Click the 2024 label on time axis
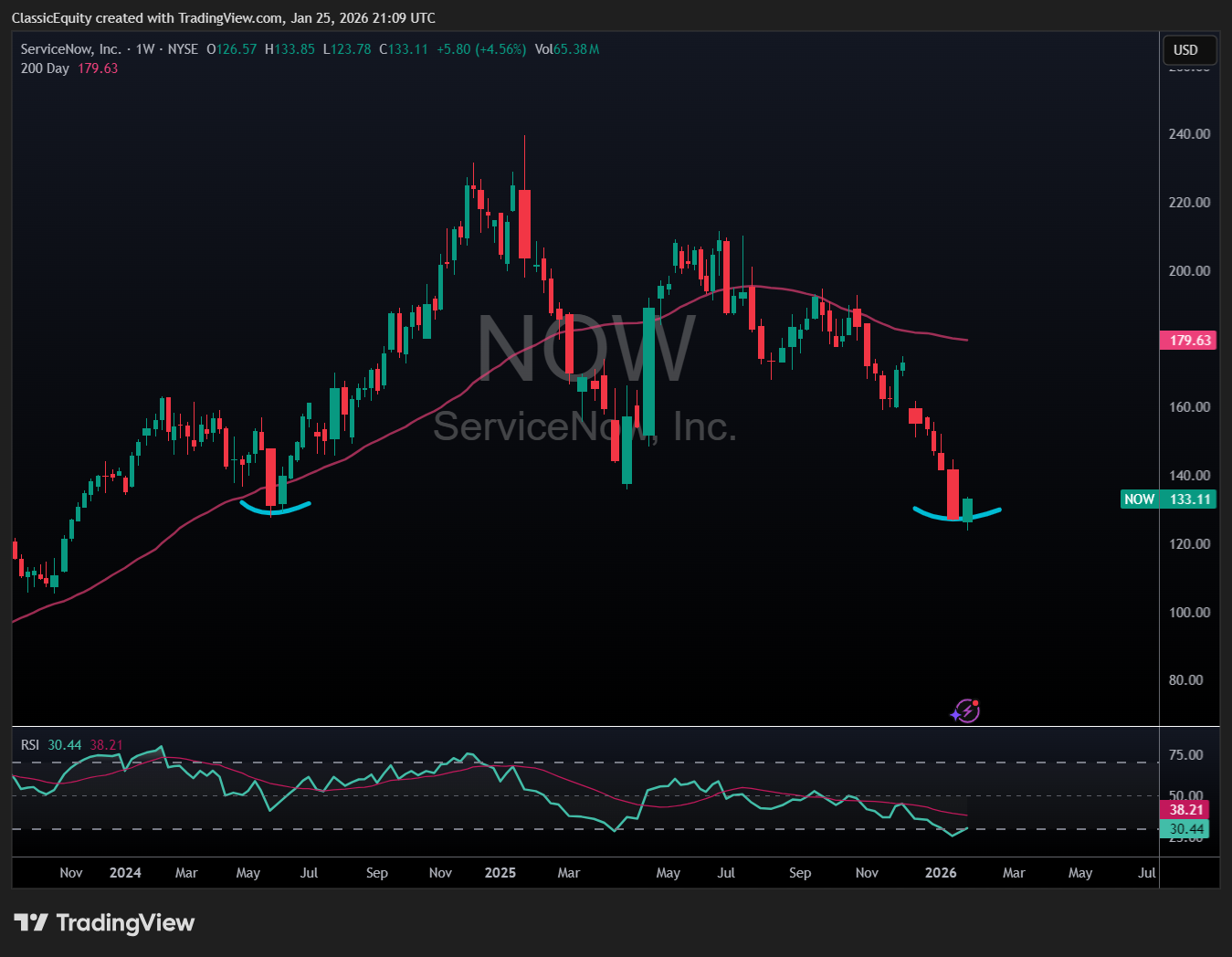This screenshot has height=957, width=1232. click(125, 872)
